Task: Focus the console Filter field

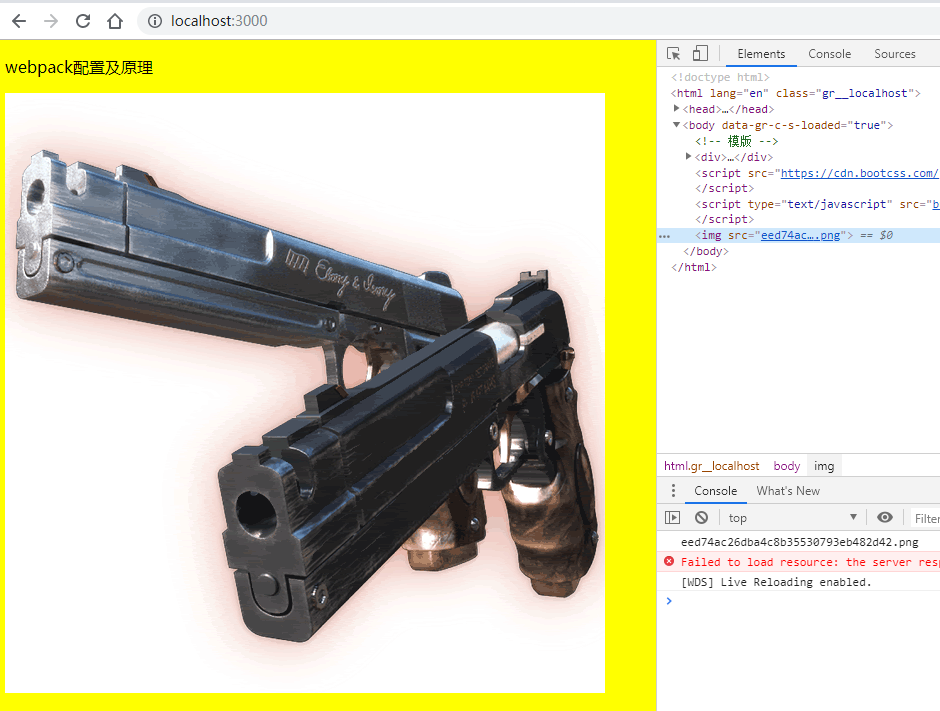Action: [926, 518]
